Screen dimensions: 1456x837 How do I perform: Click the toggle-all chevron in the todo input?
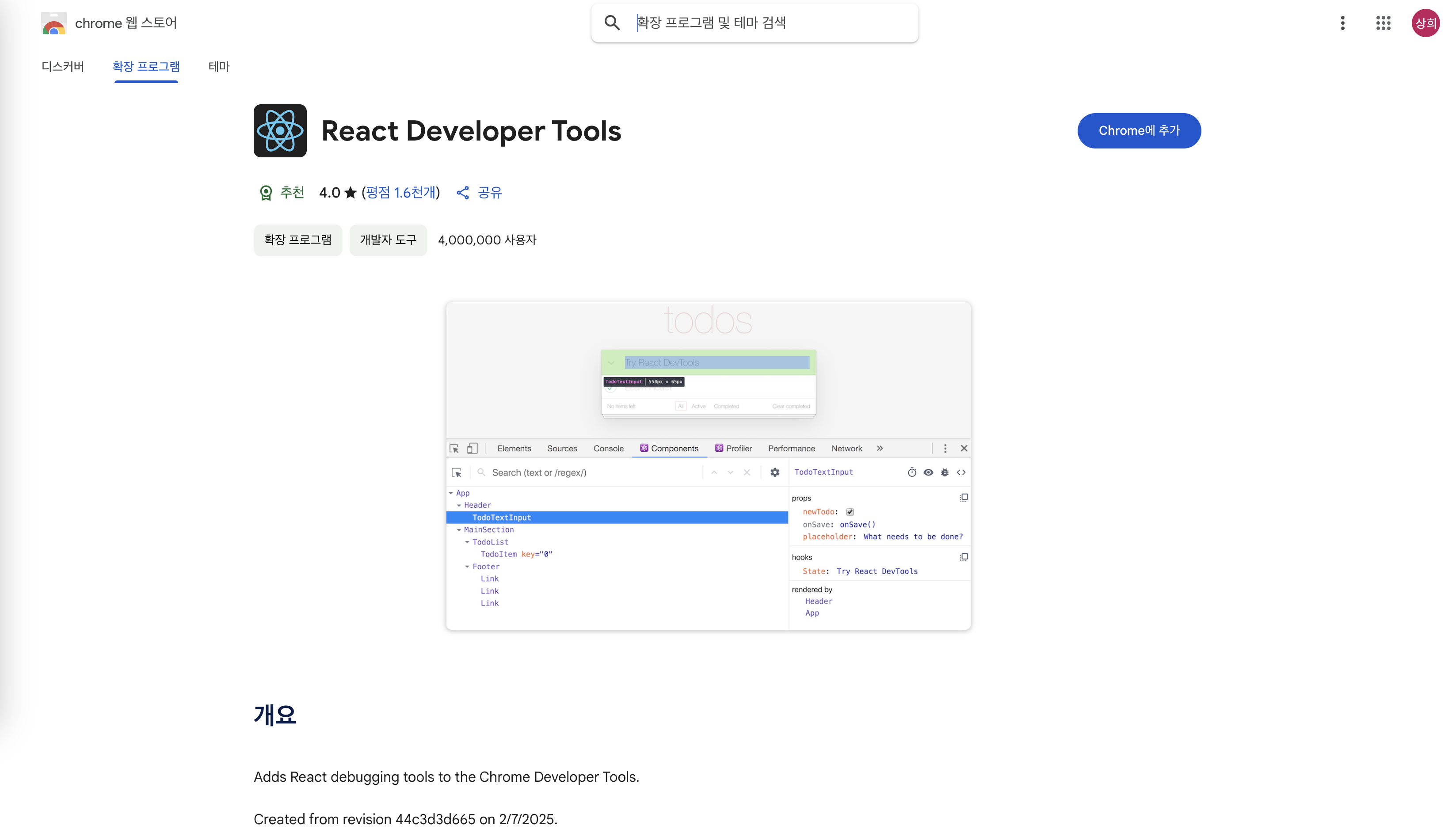611,363
